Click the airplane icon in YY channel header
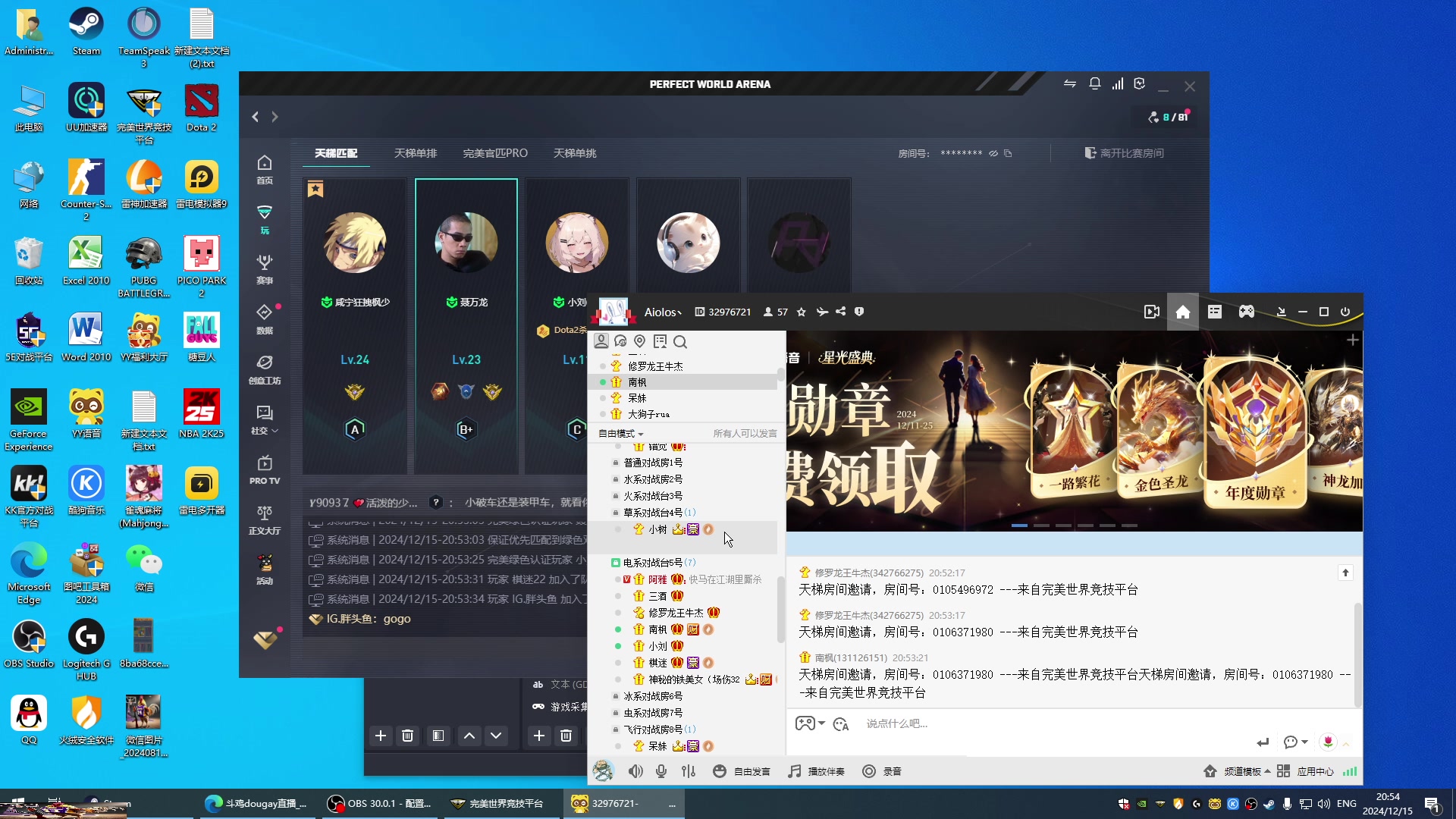Screen dimensions: 1456x819 (x=821, y=312)
